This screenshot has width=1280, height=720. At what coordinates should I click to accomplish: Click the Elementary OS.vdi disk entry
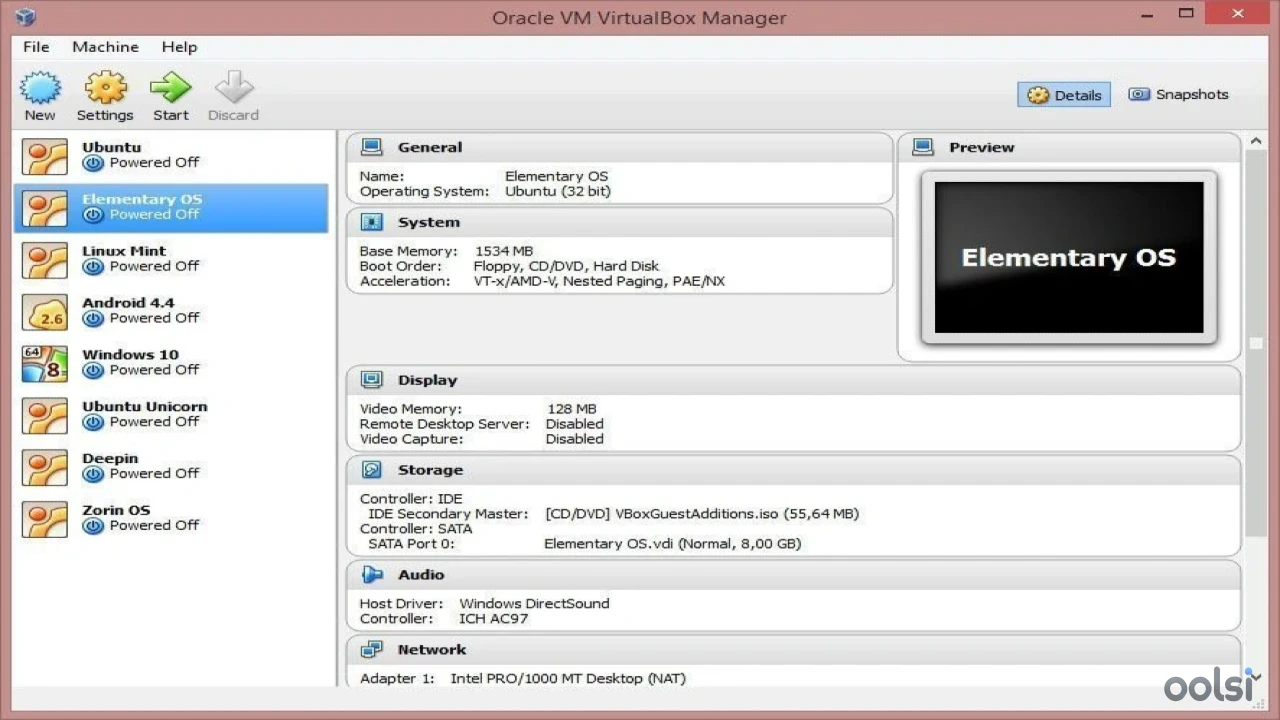pos(672,544)
